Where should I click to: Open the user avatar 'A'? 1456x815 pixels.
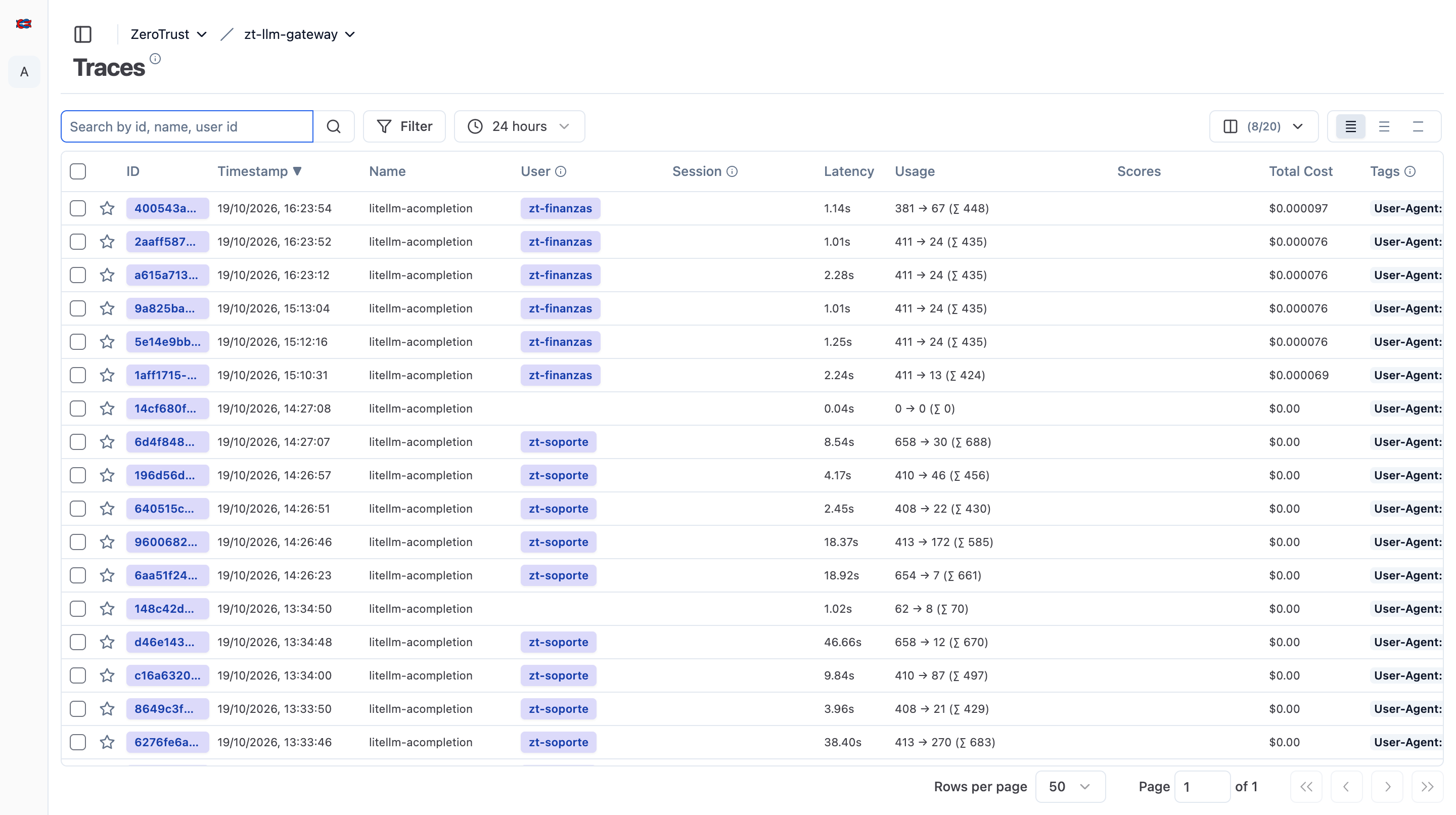click(24, 72)
